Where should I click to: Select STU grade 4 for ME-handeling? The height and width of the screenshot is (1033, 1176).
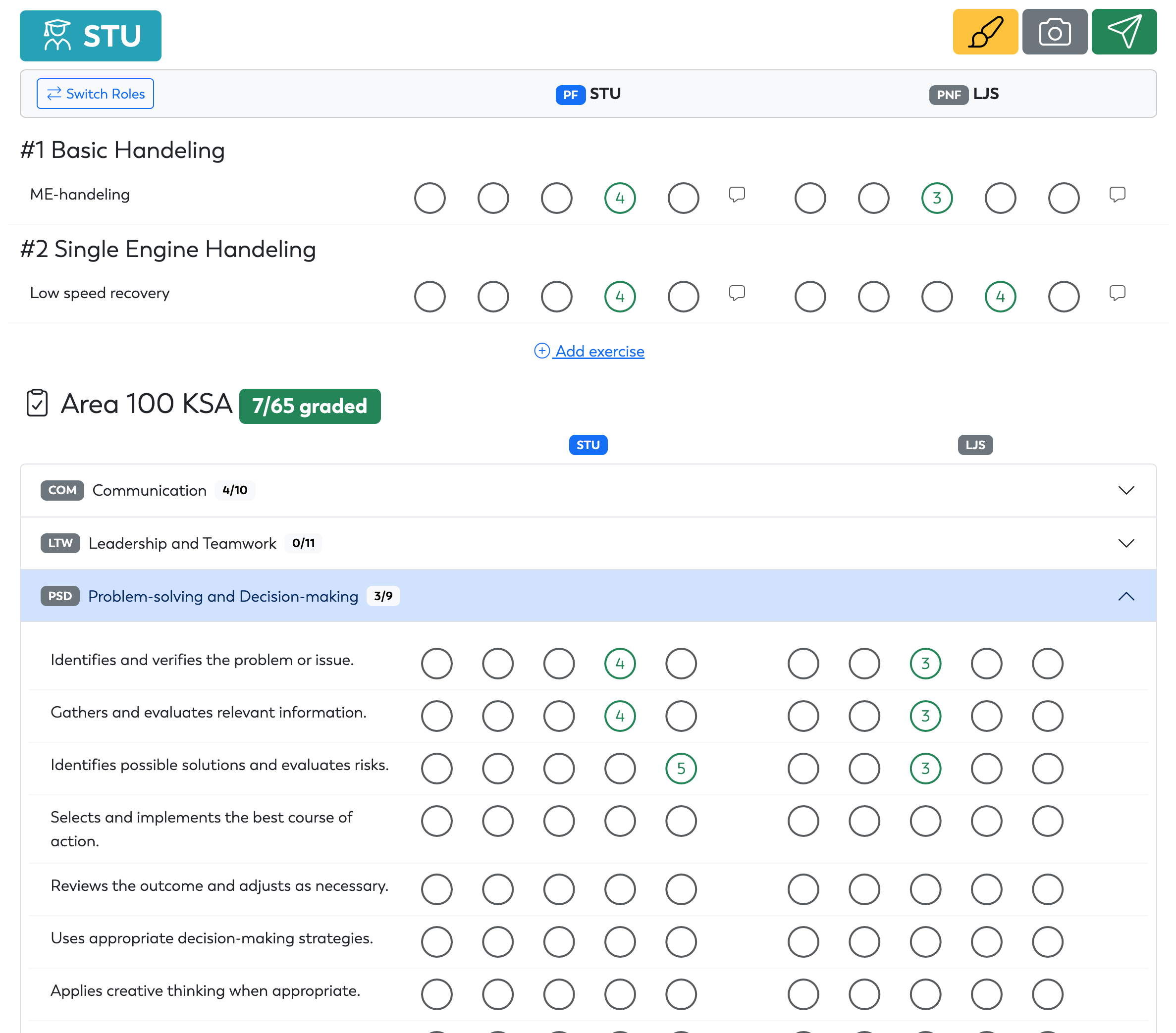[620, 199]
